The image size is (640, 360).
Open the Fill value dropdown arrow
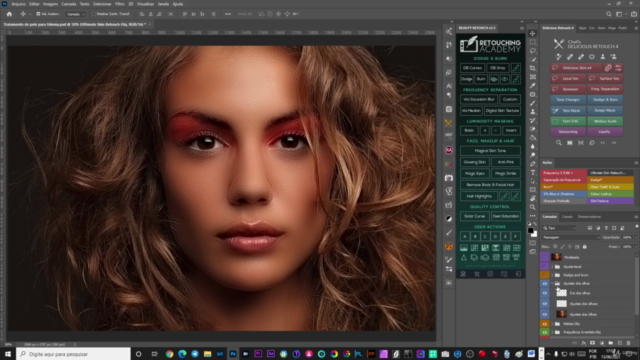636,247
